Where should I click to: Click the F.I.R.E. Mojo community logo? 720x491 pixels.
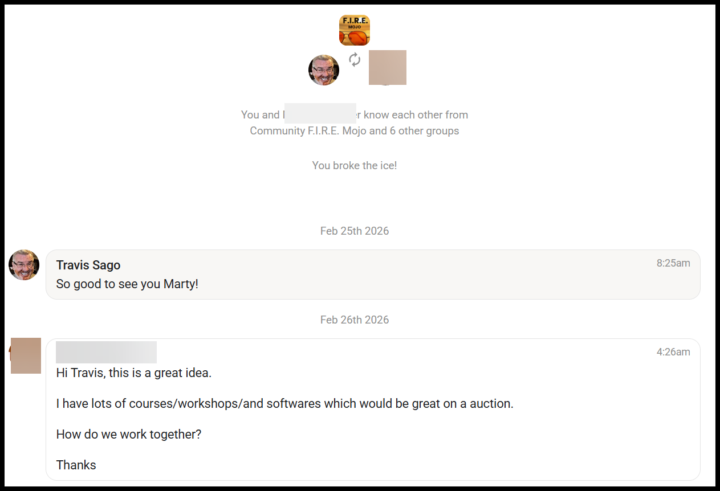pos(354,29)
